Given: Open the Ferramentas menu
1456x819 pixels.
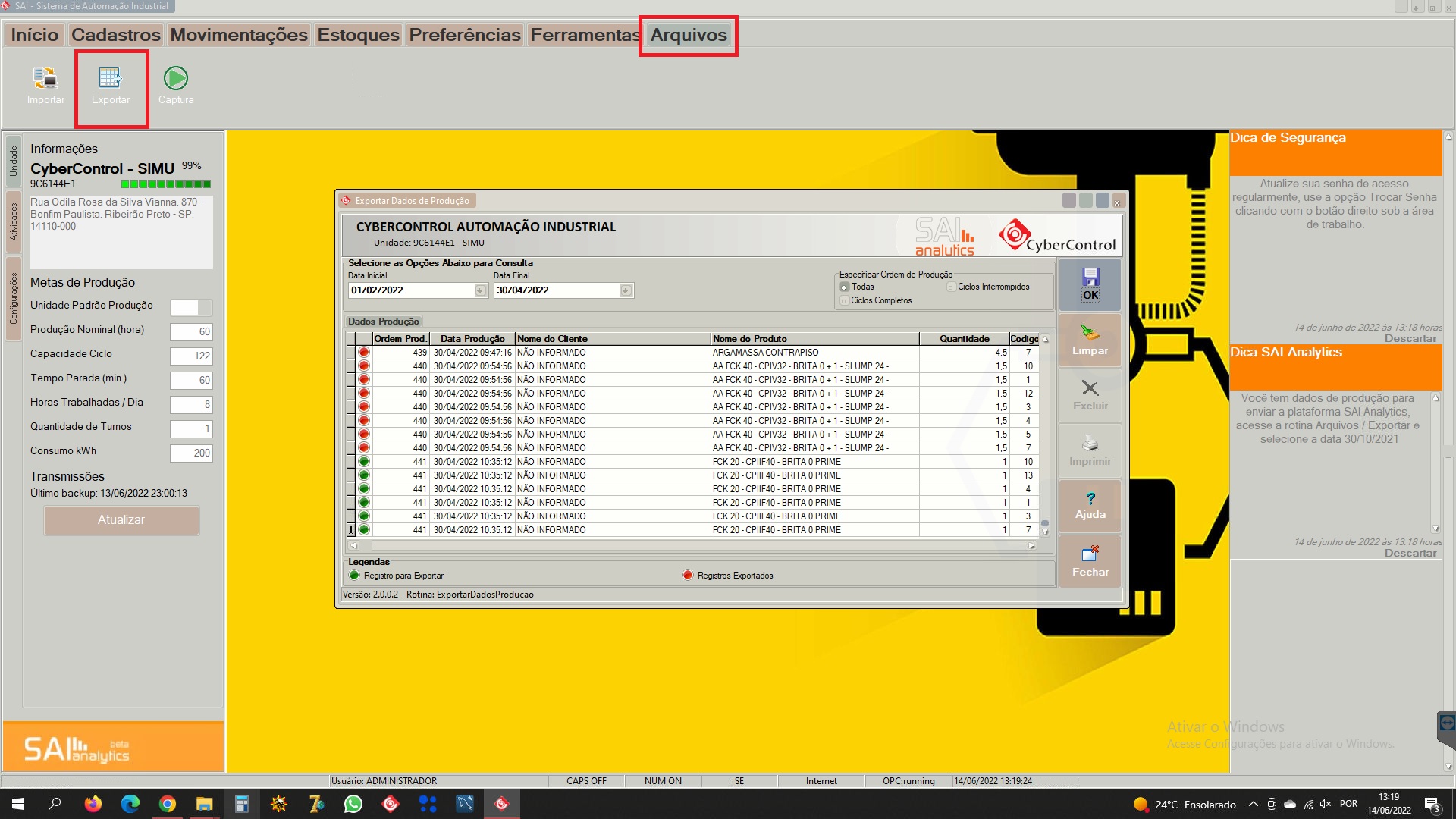Looking at the screenshot, I should click(x=585, y=35).
